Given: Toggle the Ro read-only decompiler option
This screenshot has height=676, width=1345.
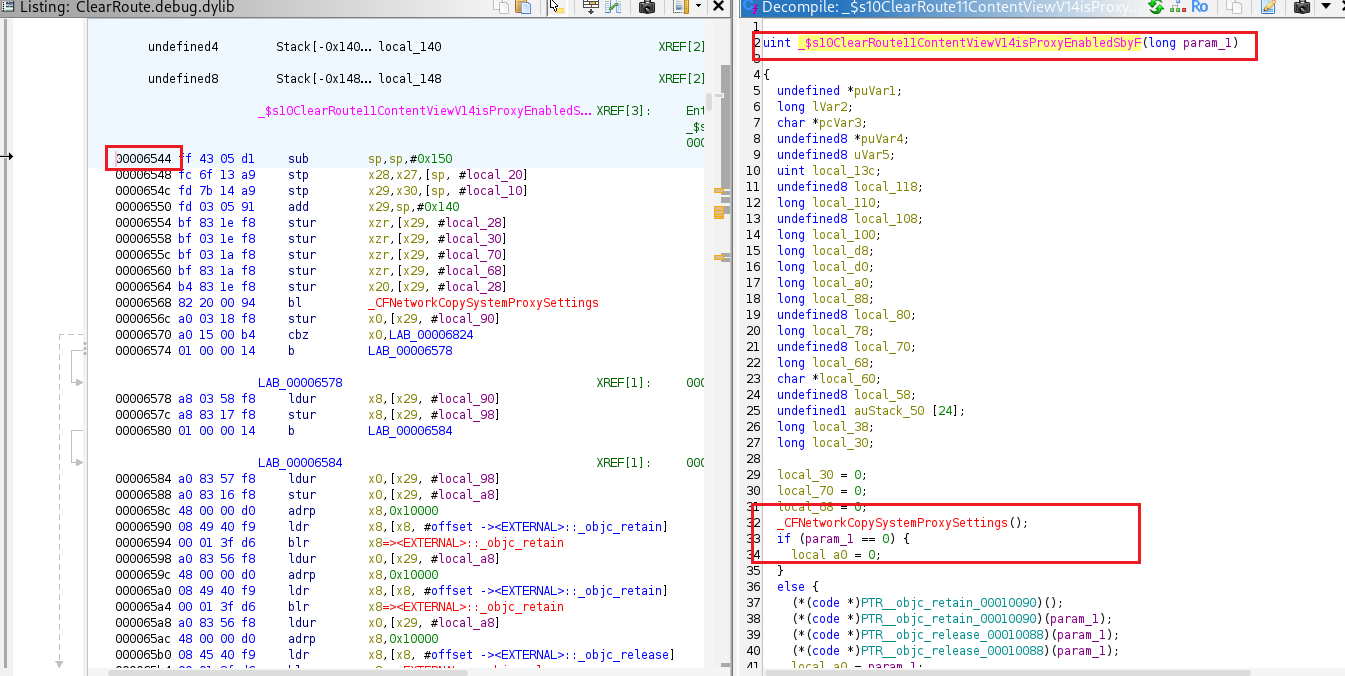Looking at the screenshot, I should click(x=1199, y=7).
